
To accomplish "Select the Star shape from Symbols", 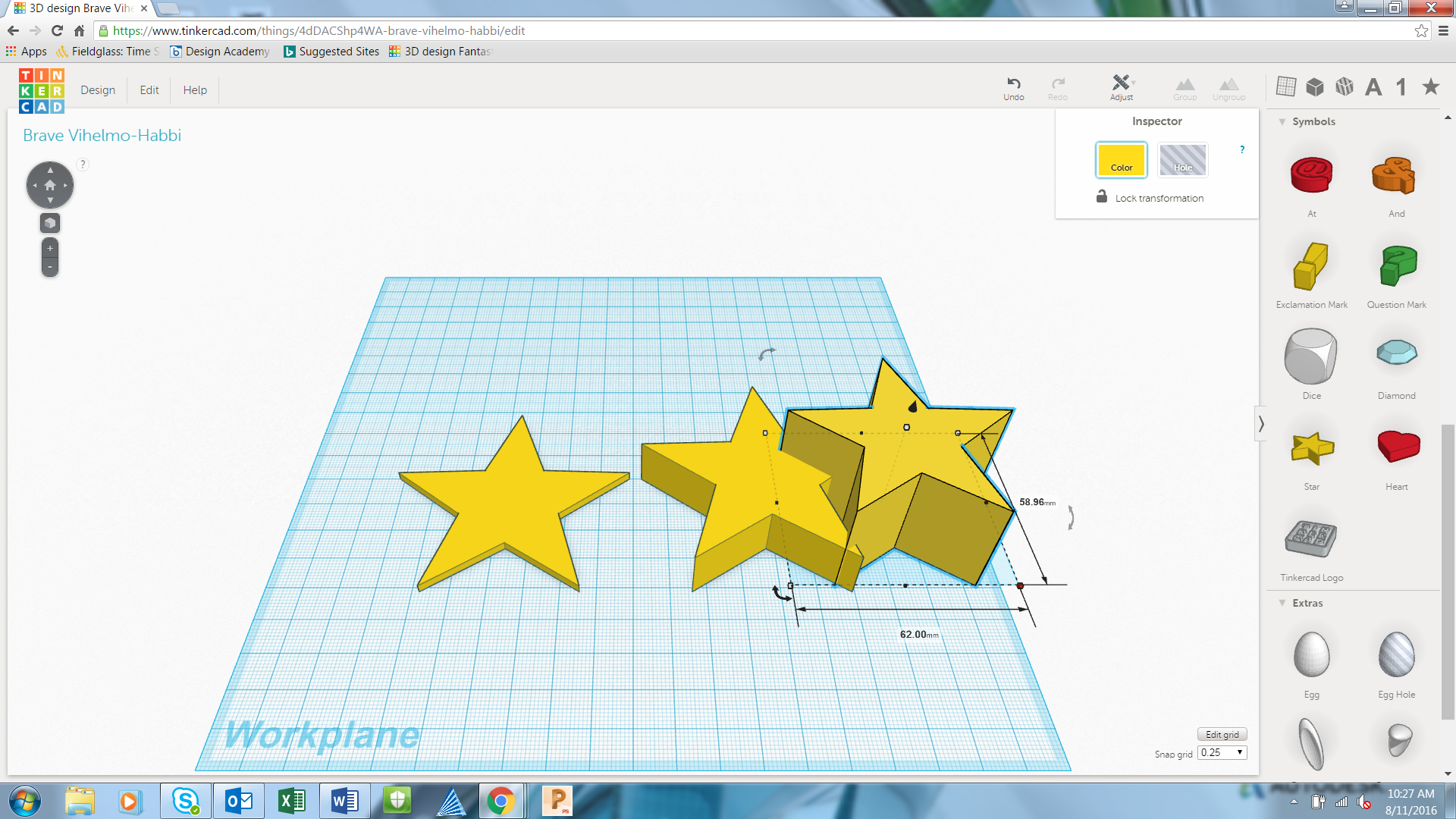I will [x=1311, y=448].
